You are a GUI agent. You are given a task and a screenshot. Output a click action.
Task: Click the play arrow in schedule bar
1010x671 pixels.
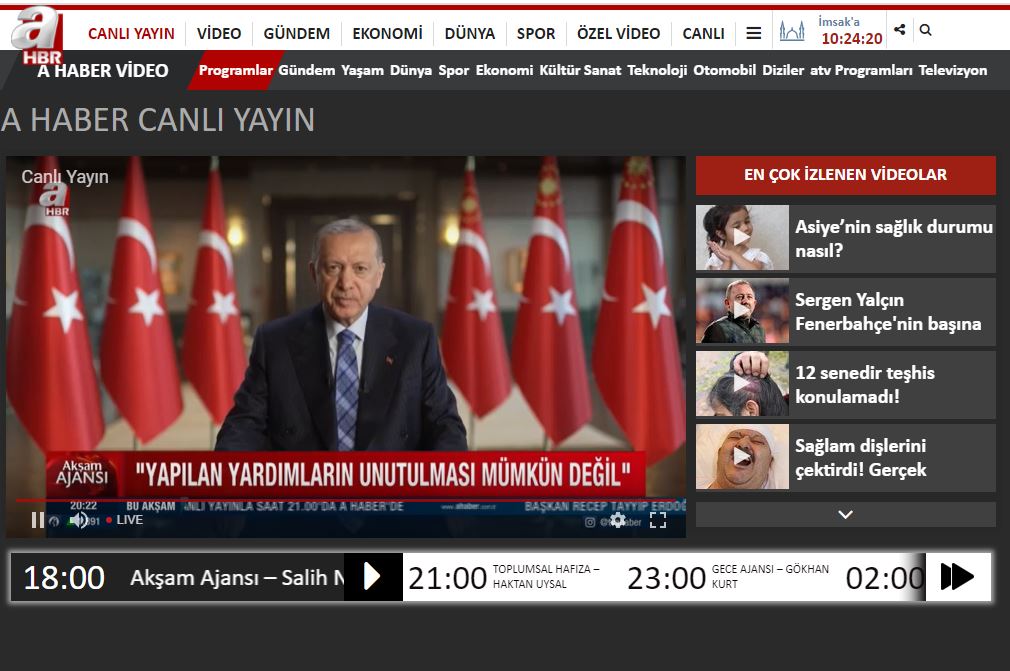coord(372,576)
